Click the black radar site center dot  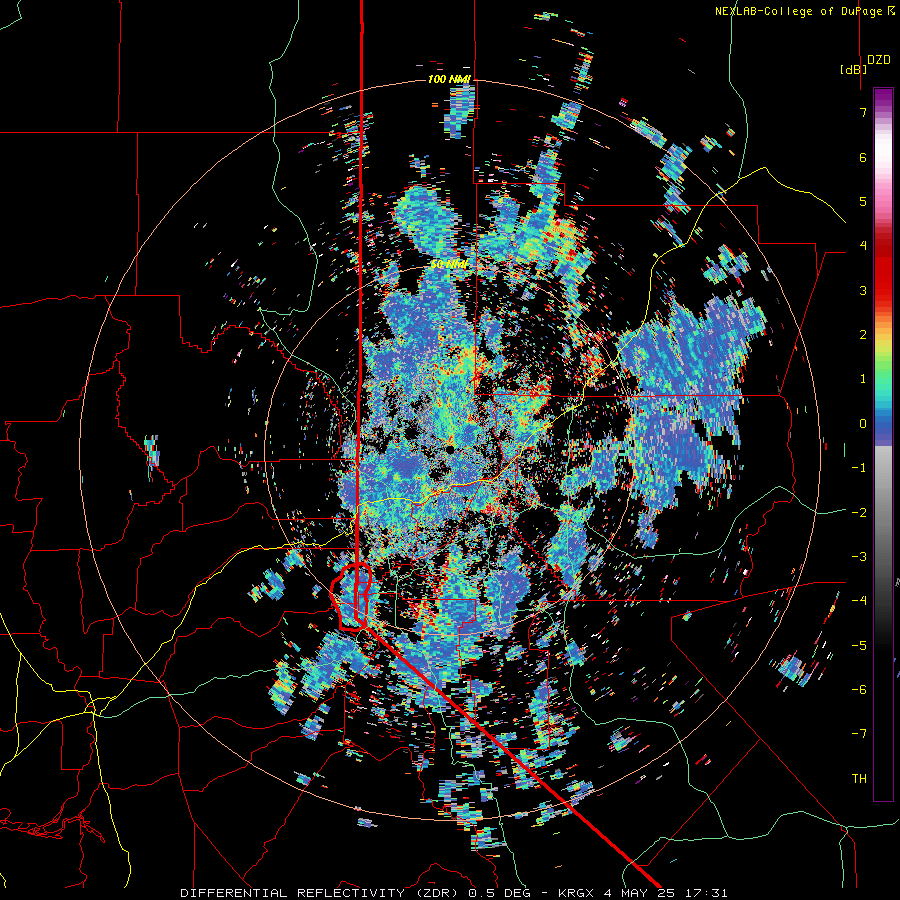pos(450,449)
